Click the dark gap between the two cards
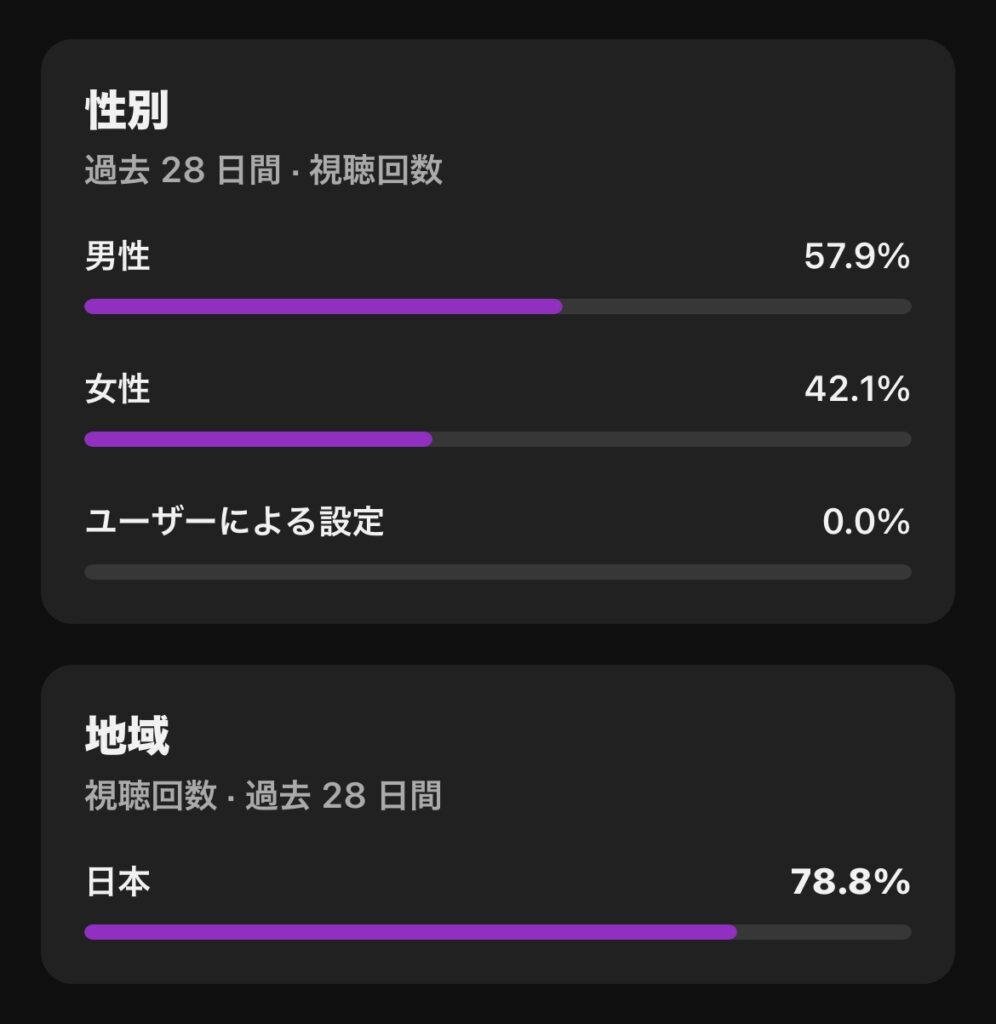Viewport: 996px width, 1024px height. [498, 645]
